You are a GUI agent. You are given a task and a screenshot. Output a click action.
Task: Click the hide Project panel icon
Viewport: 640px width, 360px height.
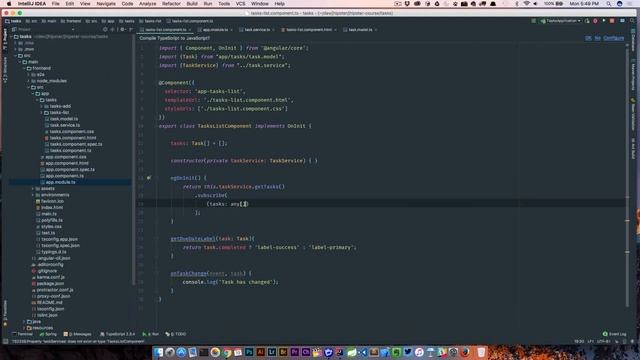131,29
